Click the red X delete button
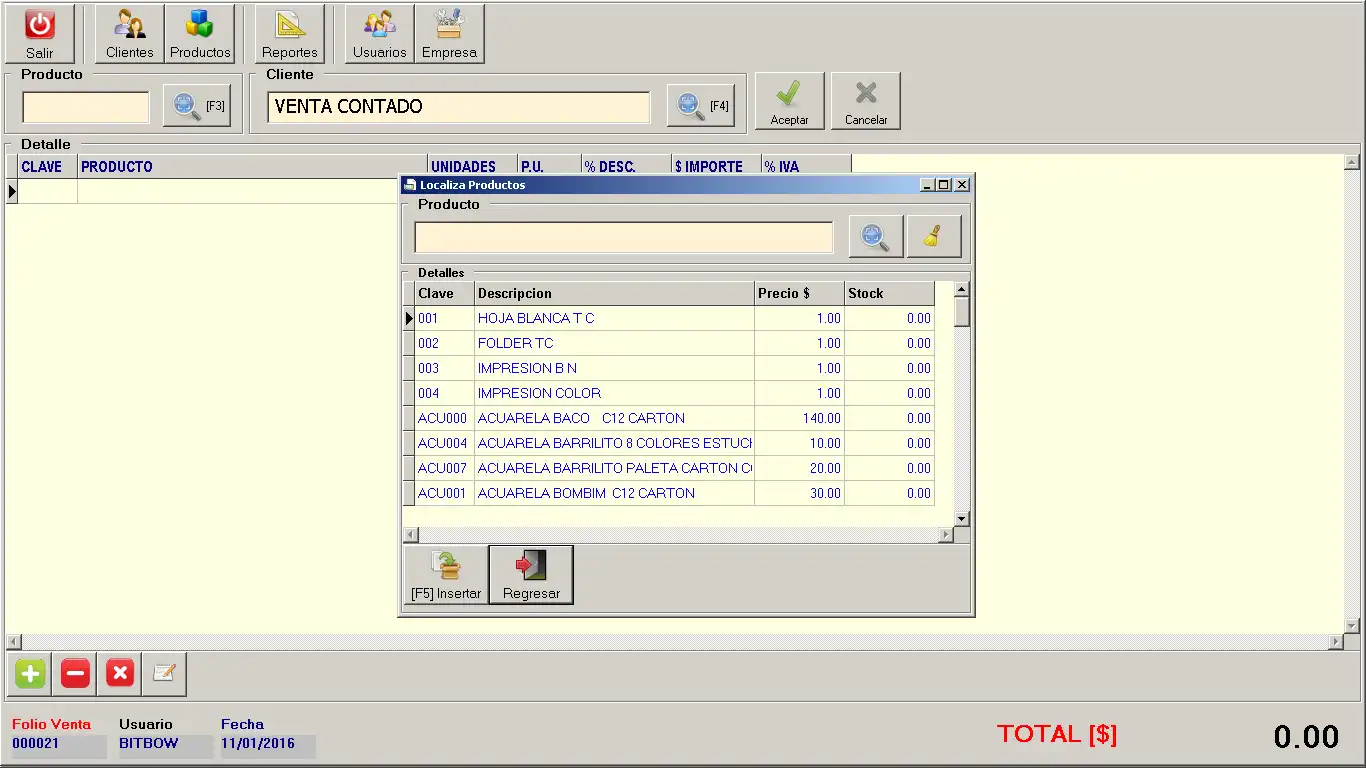The height and width of the screenshot is (768, 1366). [x=120, y=674]
